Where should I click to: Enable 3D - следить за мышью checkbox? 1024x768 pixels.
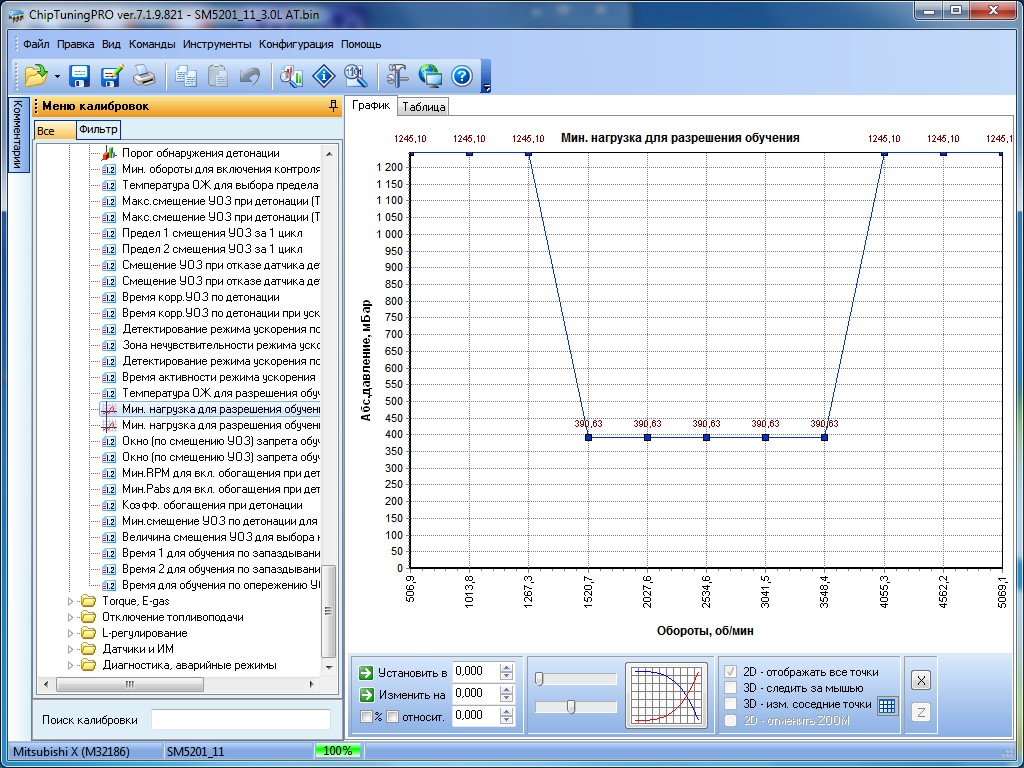732,688
